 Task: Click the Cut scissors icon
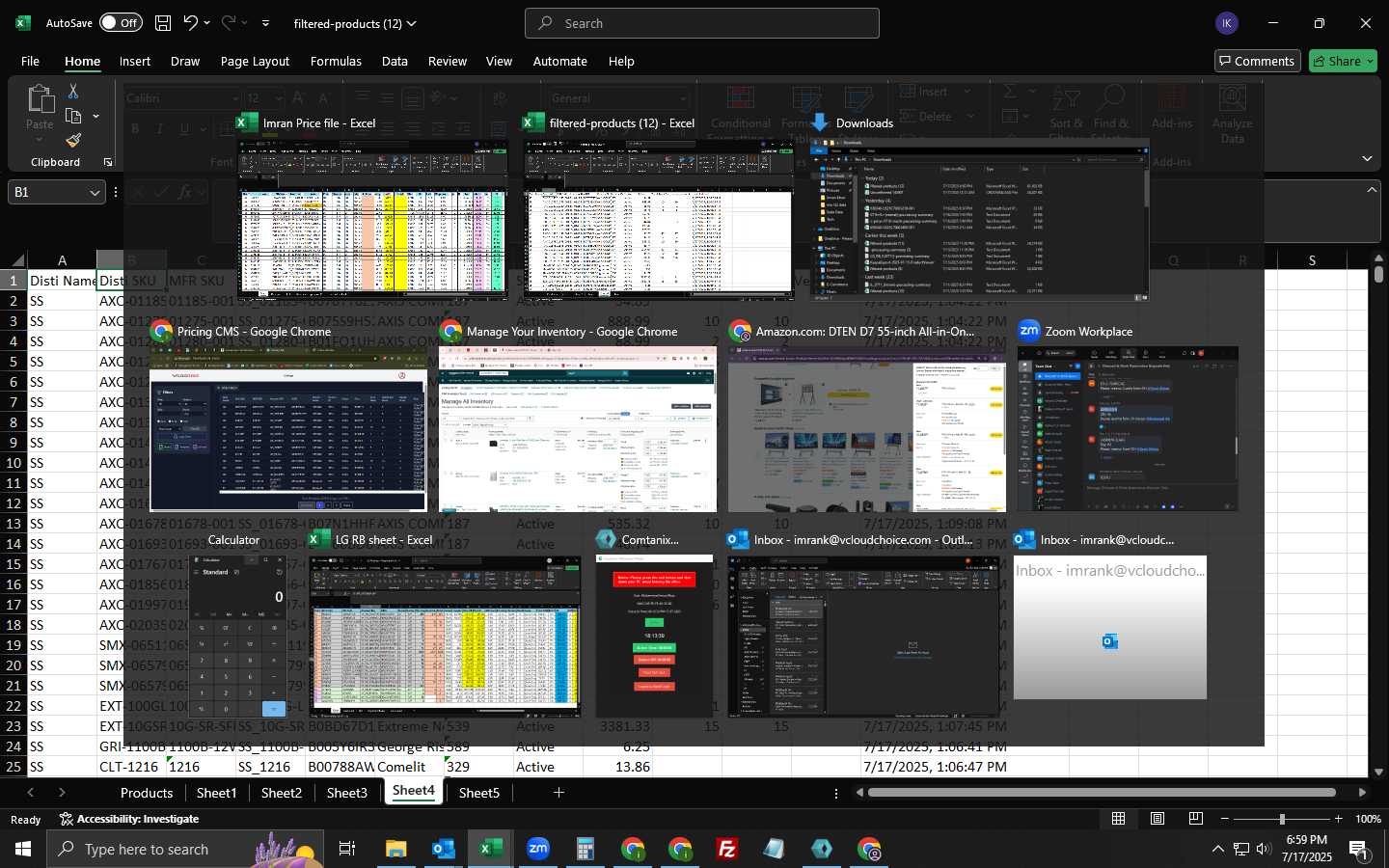click(x=73, y=91)
